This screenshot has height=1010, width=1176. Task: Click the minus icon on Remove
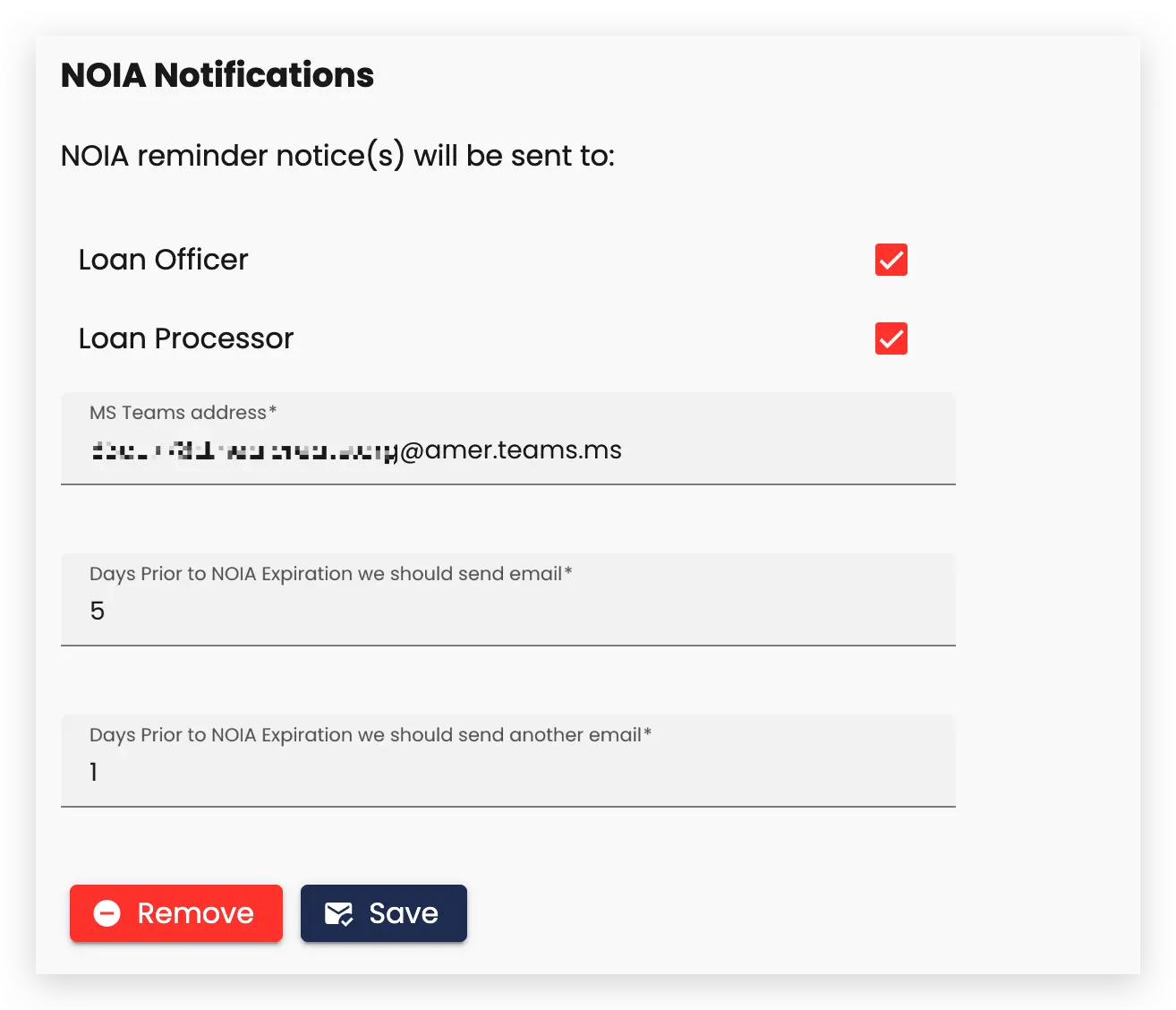click(107, 913)
